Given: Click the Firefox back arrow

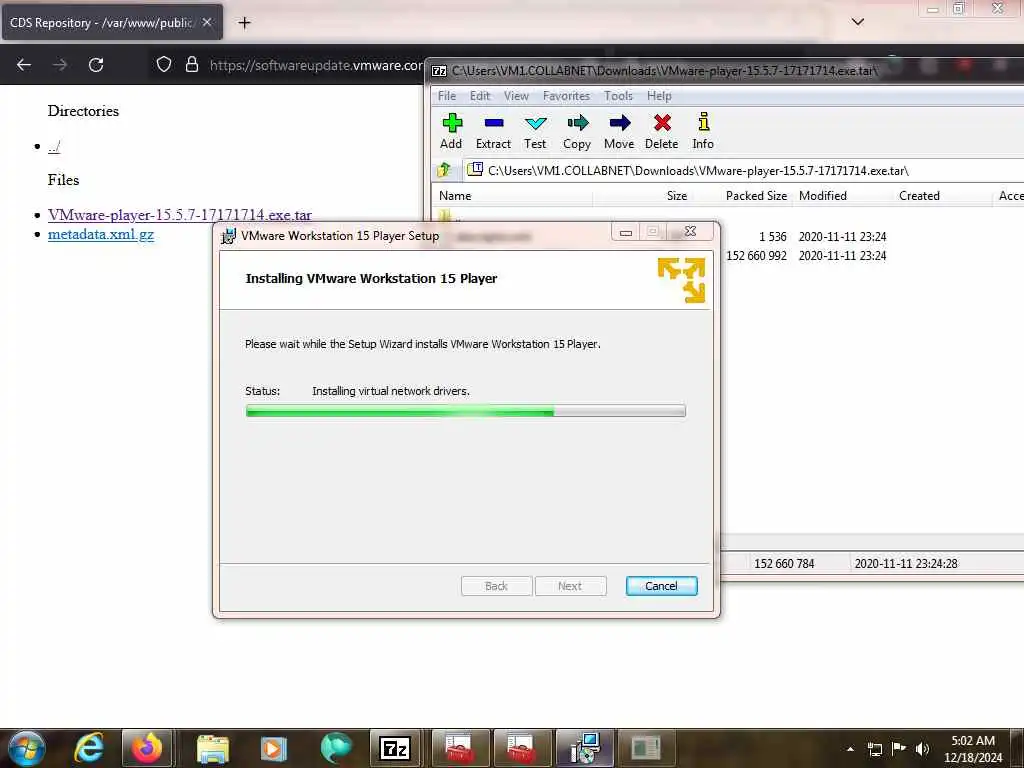Looking at the screenshot, I should (24, 65).
